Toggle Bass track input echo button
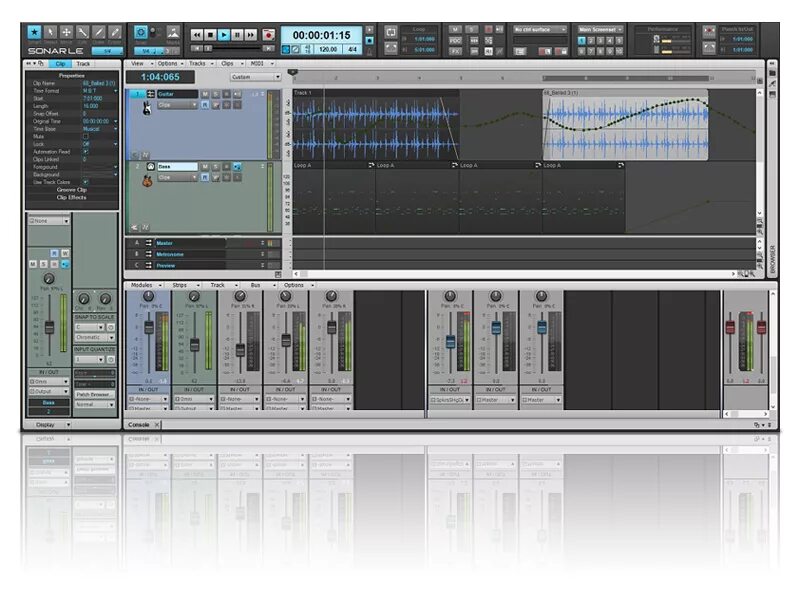This screenshot has height=600, width=800. 237,167
